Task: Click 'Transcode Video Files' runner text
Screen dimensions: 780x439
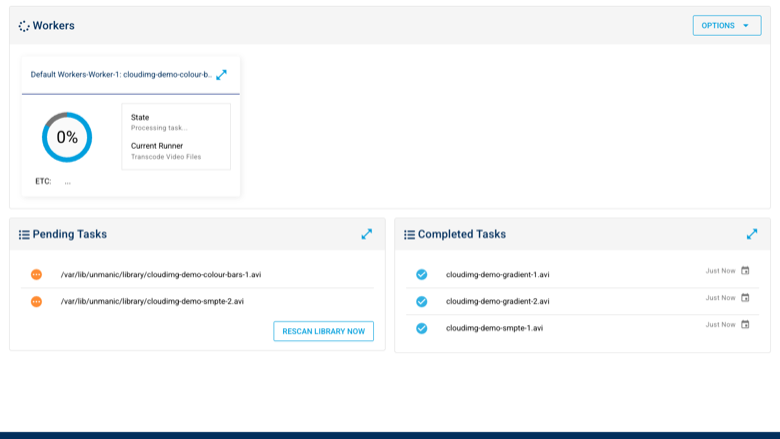Action: click(166, 157)
